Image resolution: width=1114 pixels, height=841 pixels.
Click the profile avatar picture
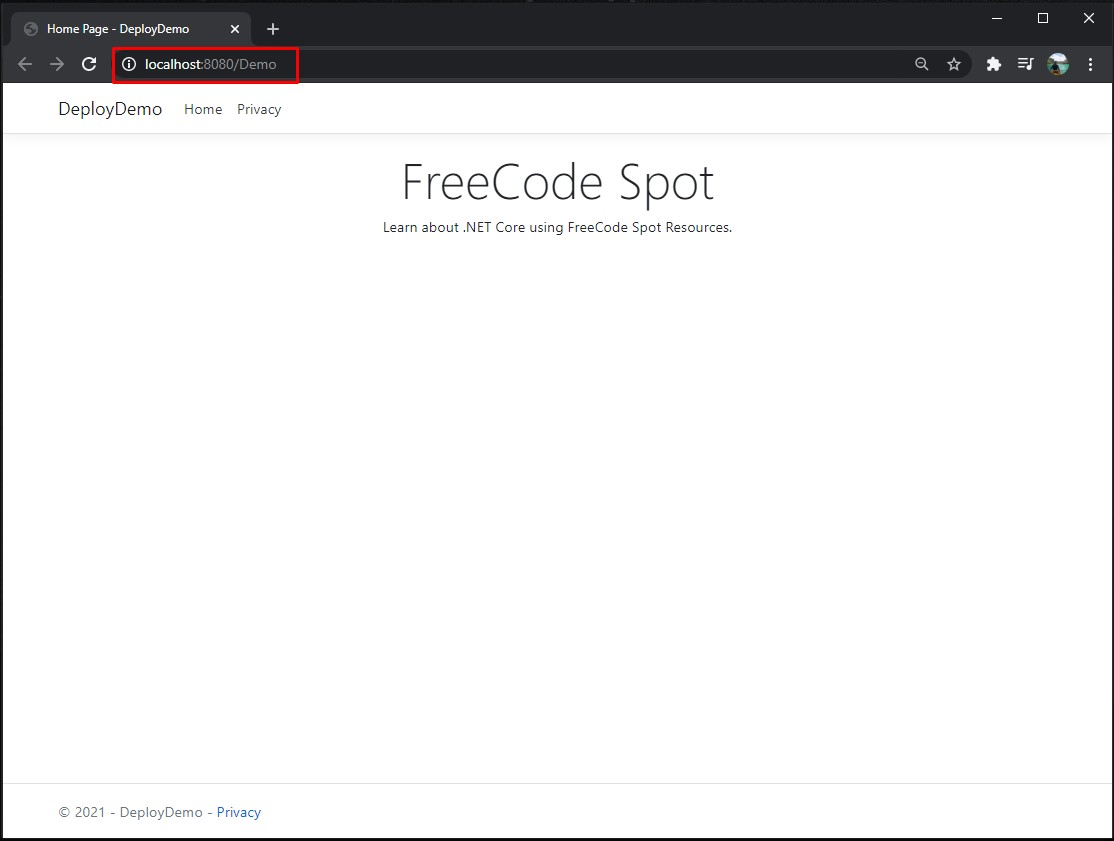pos(1057,64)
